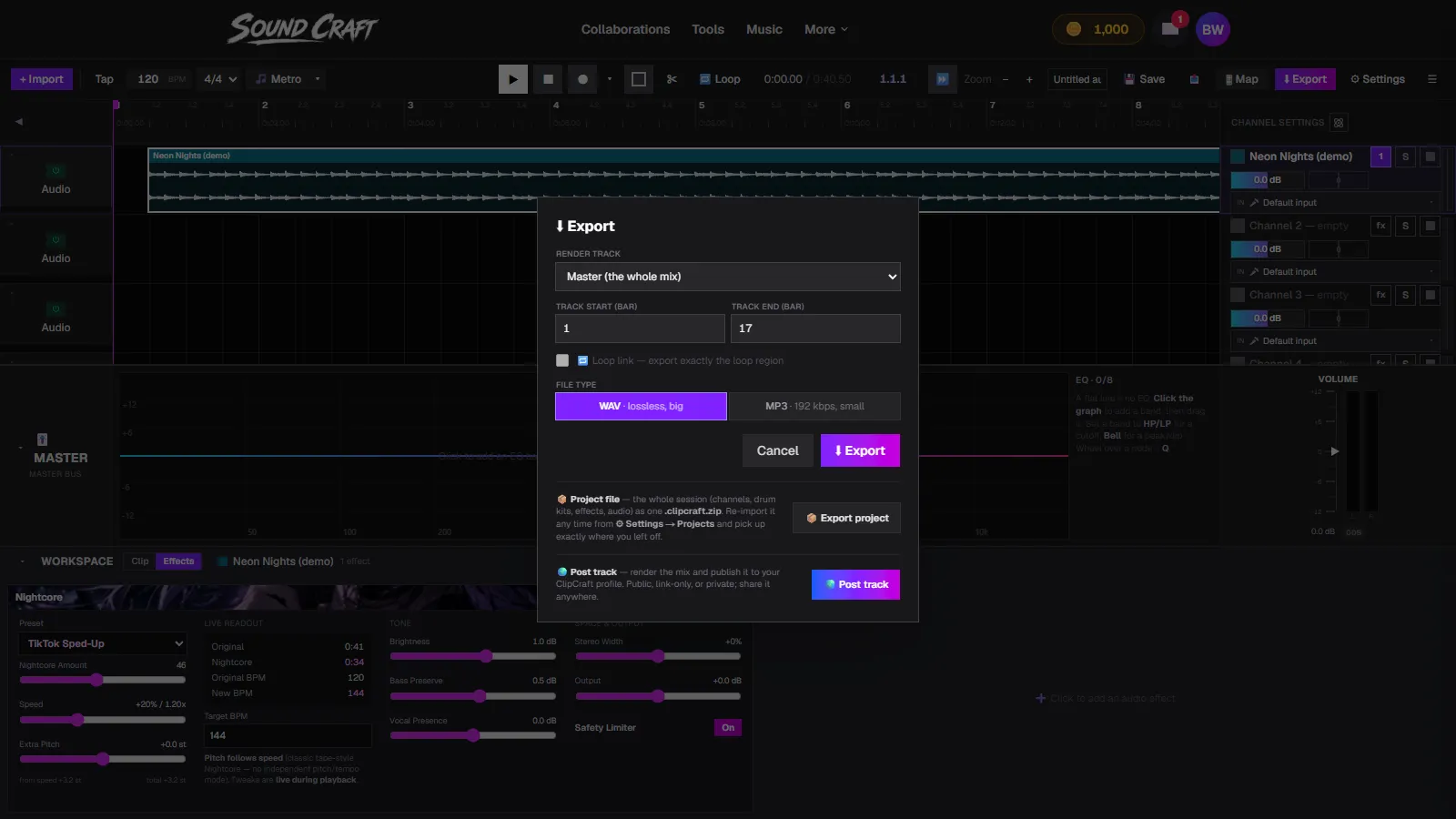Zoom out with the minus button
This screenshot has width=1456, height=819.
tap(1006, 79)
